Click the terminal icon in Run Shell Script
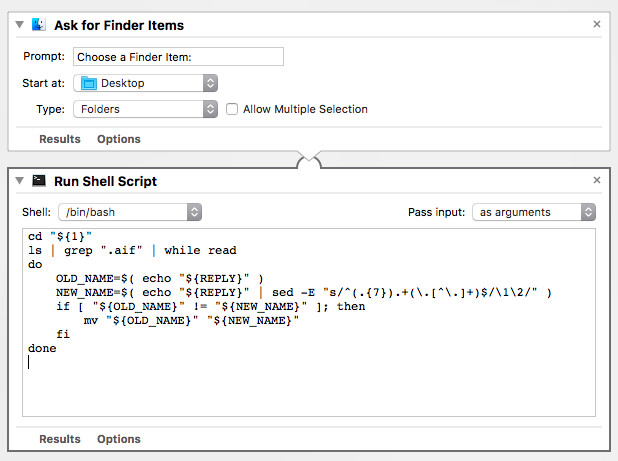Viewport: 618px width, 461px height. click(x=40, y=181)
